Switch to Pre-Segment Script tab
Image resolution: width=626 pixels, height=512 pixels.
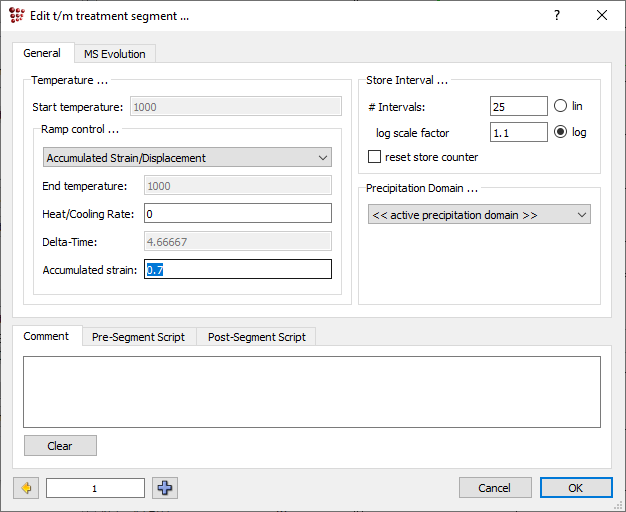(x=138, y=337)
